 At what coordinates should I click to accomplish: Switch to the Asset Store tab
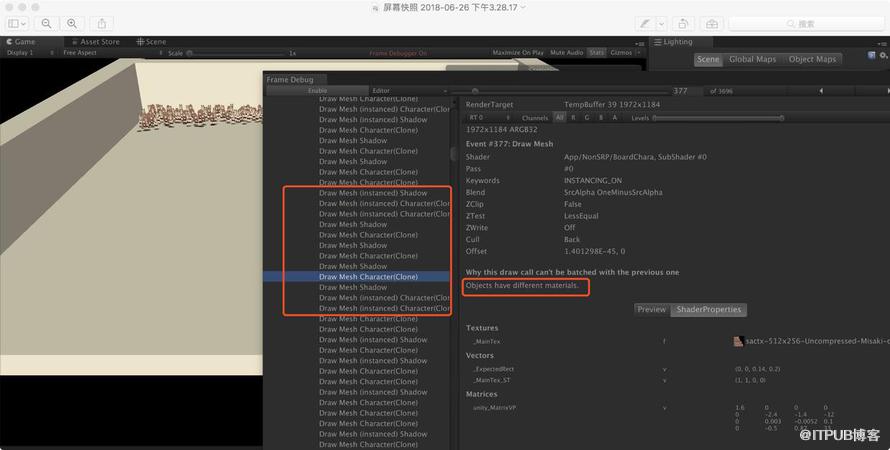pos(95,41)
